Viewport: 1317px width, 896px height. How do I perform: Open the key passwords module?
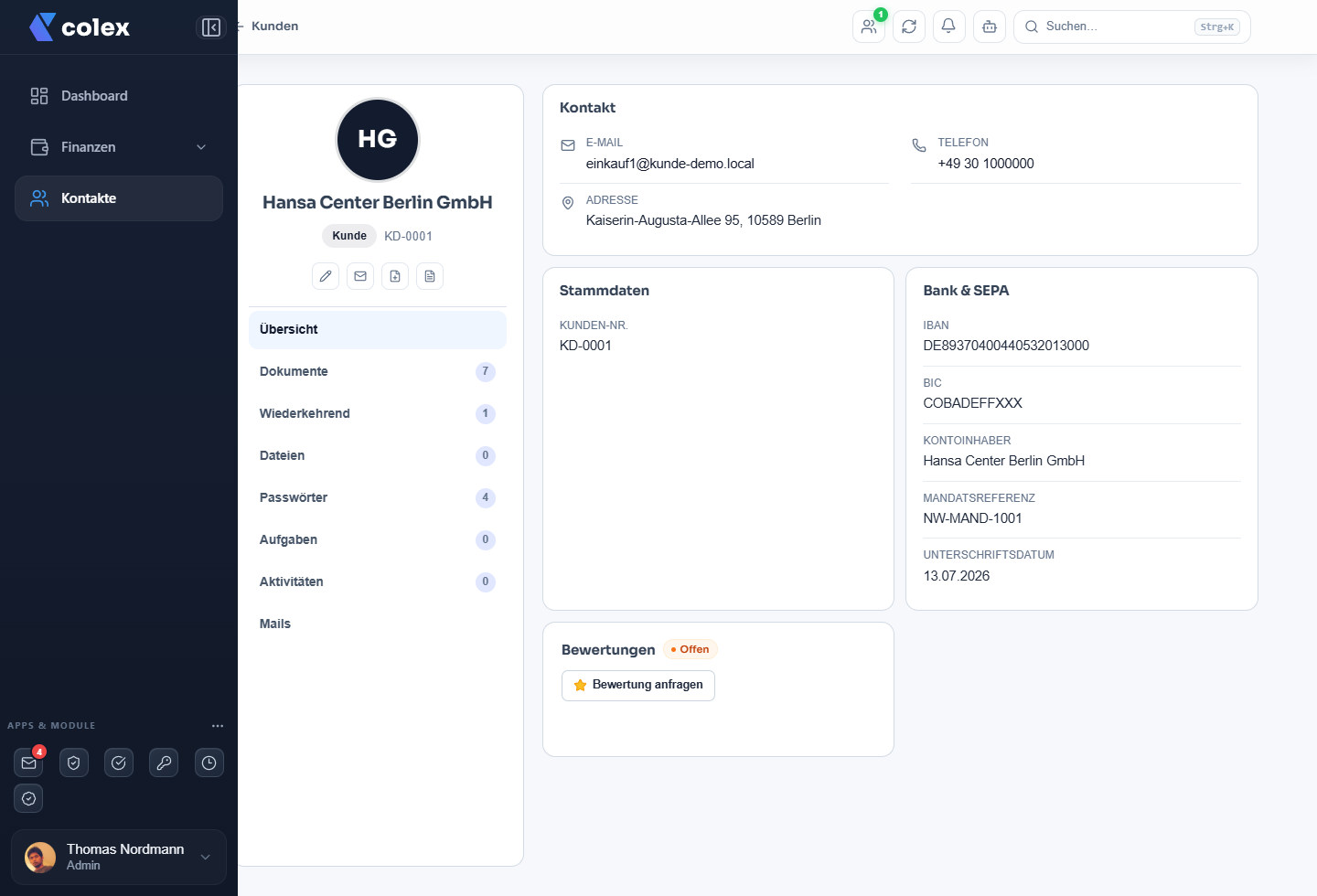[x=164, y=763]
